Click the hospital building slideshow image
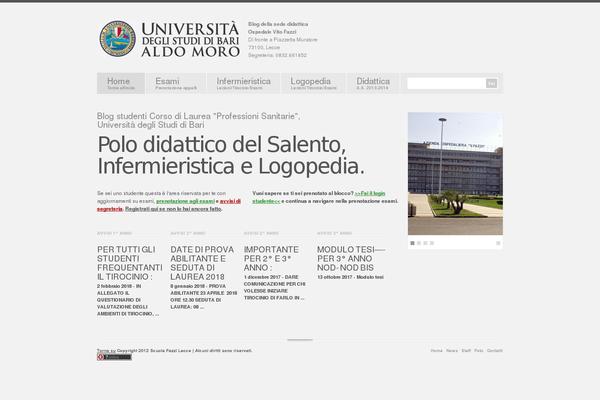 pyautogui.click(x=455, y=173)
